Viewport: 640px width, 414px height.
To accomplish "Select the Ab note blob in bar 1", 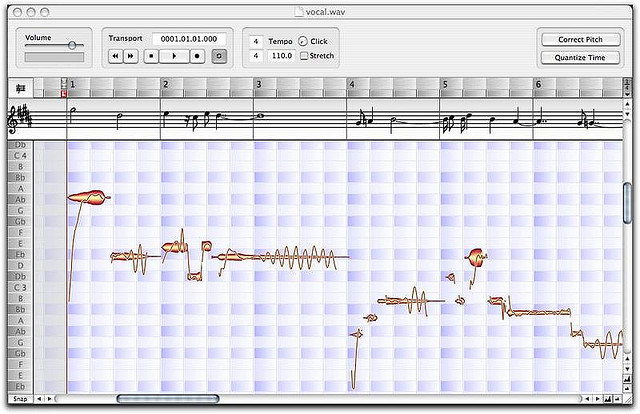I will (x=88, y=197).
